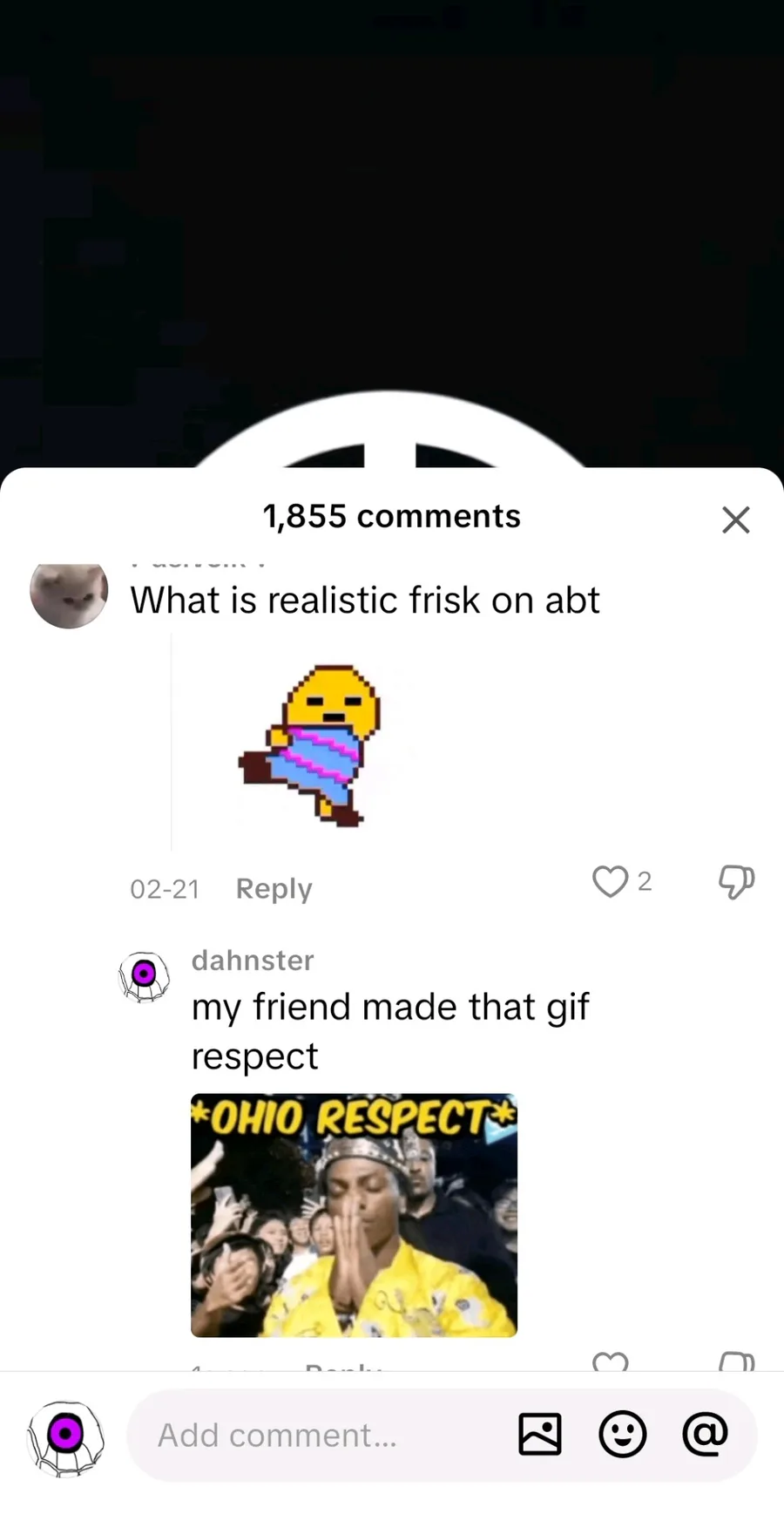Attach an image to the comment
Viewport: 784px width, 1514px height.
point(540,1434)
